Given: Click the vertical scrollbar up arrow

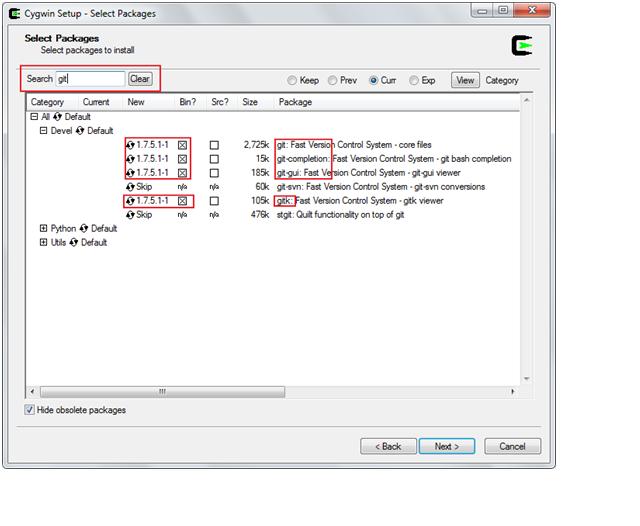Looking at the screenshot, I should click(x=527, y=100).
